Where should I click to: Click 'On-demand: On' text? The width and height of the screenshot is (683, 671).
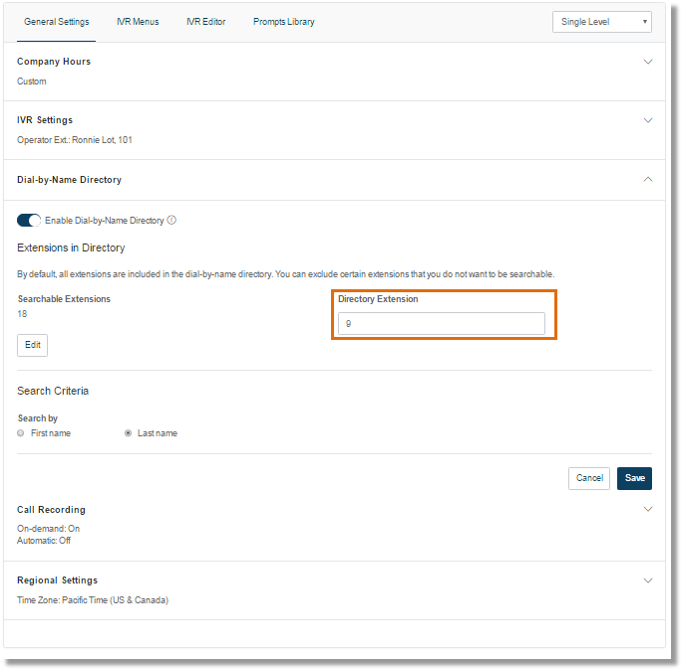[48, 529]
